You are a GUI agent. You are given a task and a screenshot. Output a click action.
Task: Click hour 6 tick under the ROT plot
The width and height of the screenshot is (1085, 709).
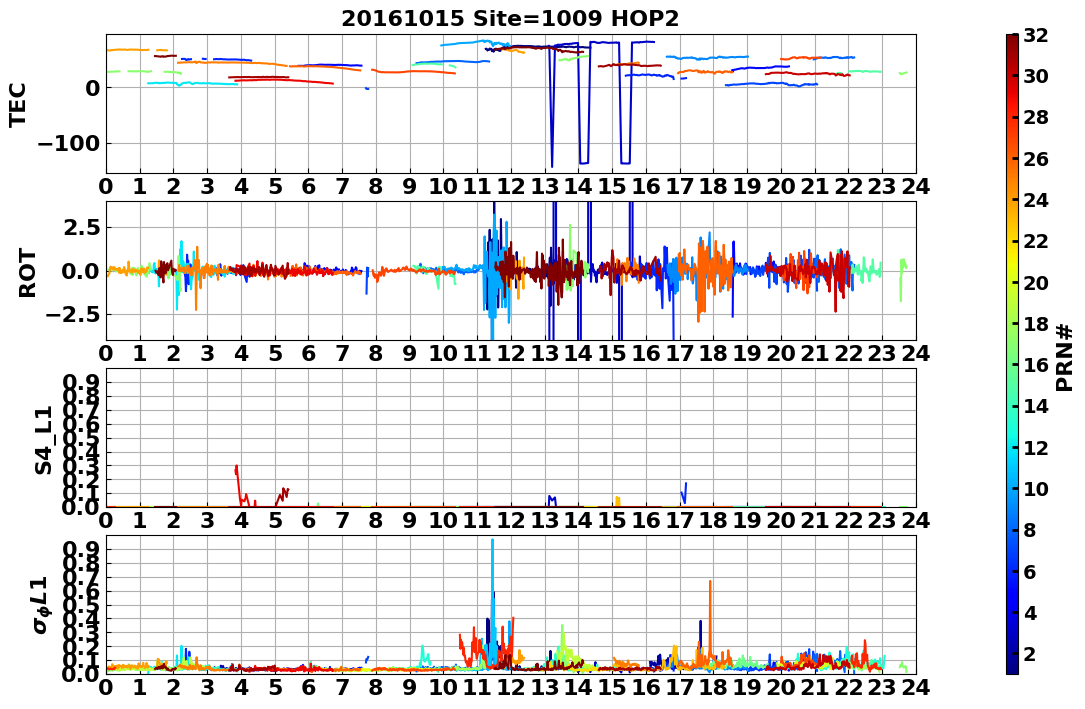tap(309, 354)
